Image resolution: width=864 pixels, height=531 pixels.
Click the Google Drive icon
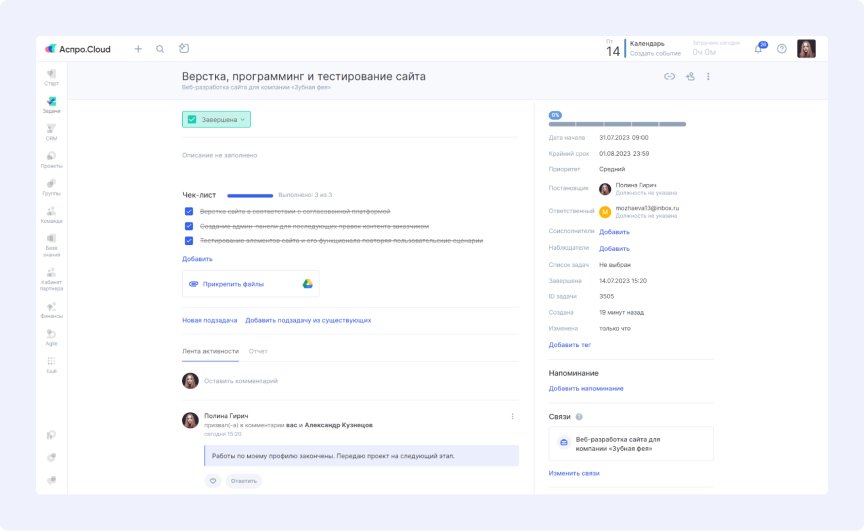(x=307, y=284)
